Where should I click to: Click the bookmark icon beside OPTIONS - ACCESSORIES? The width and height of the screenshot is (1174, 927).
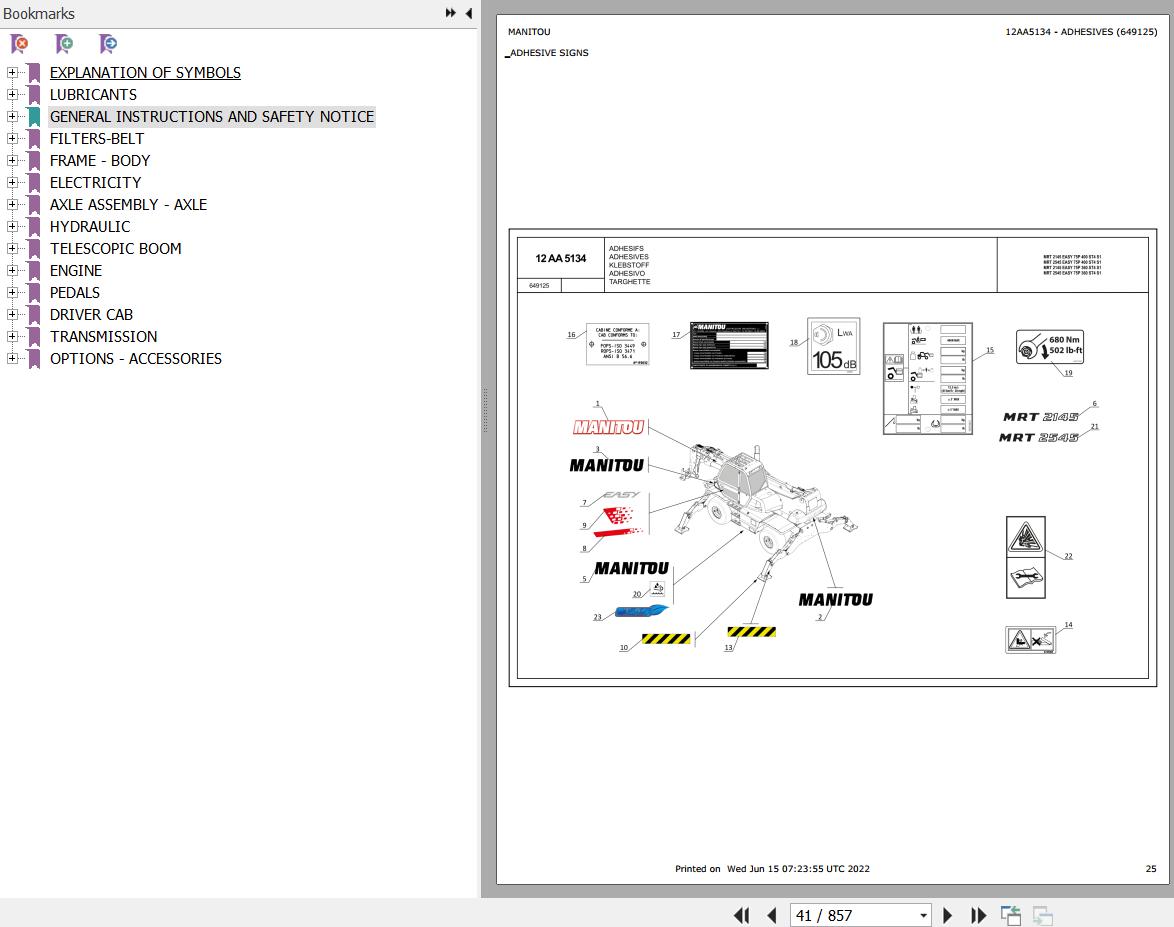pyautogui.click(x=34, y=359)
